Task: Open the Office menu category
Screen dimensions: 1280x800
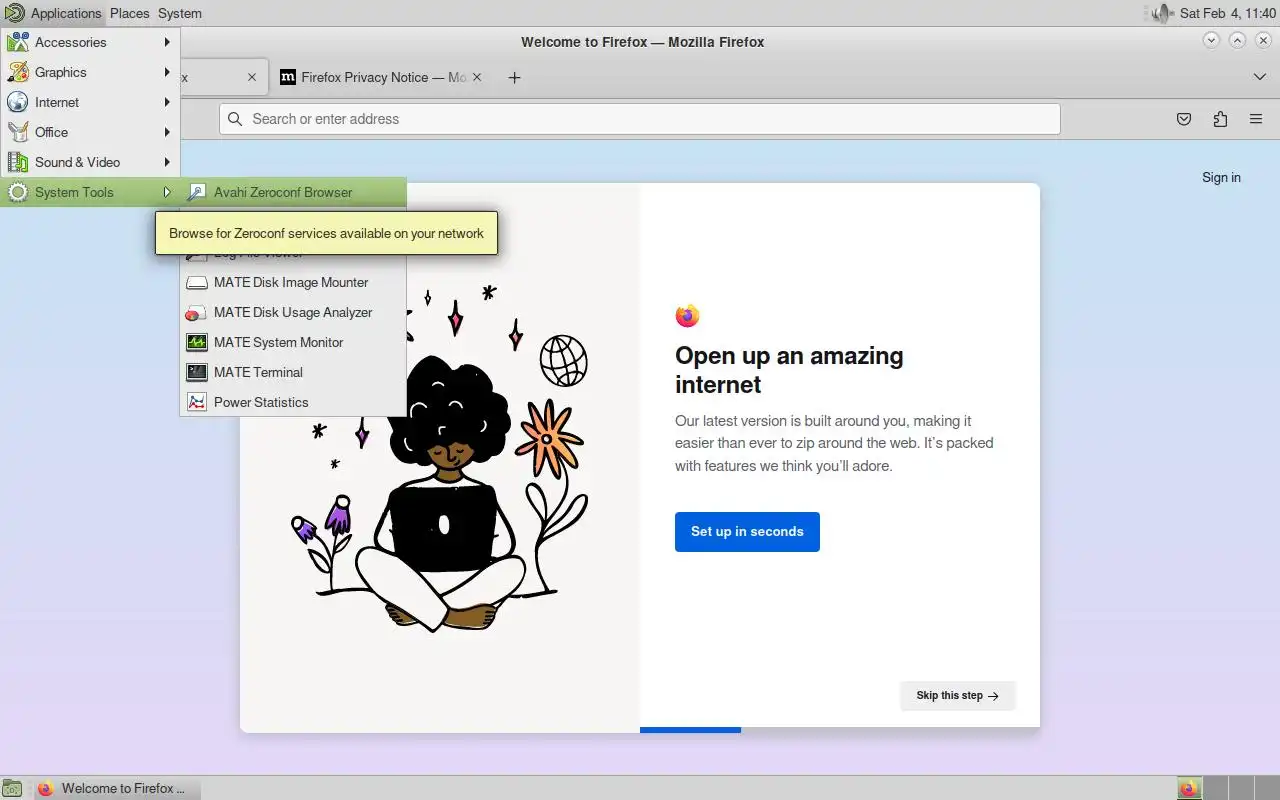Action: pyautogui.click(x=90, y=132)
